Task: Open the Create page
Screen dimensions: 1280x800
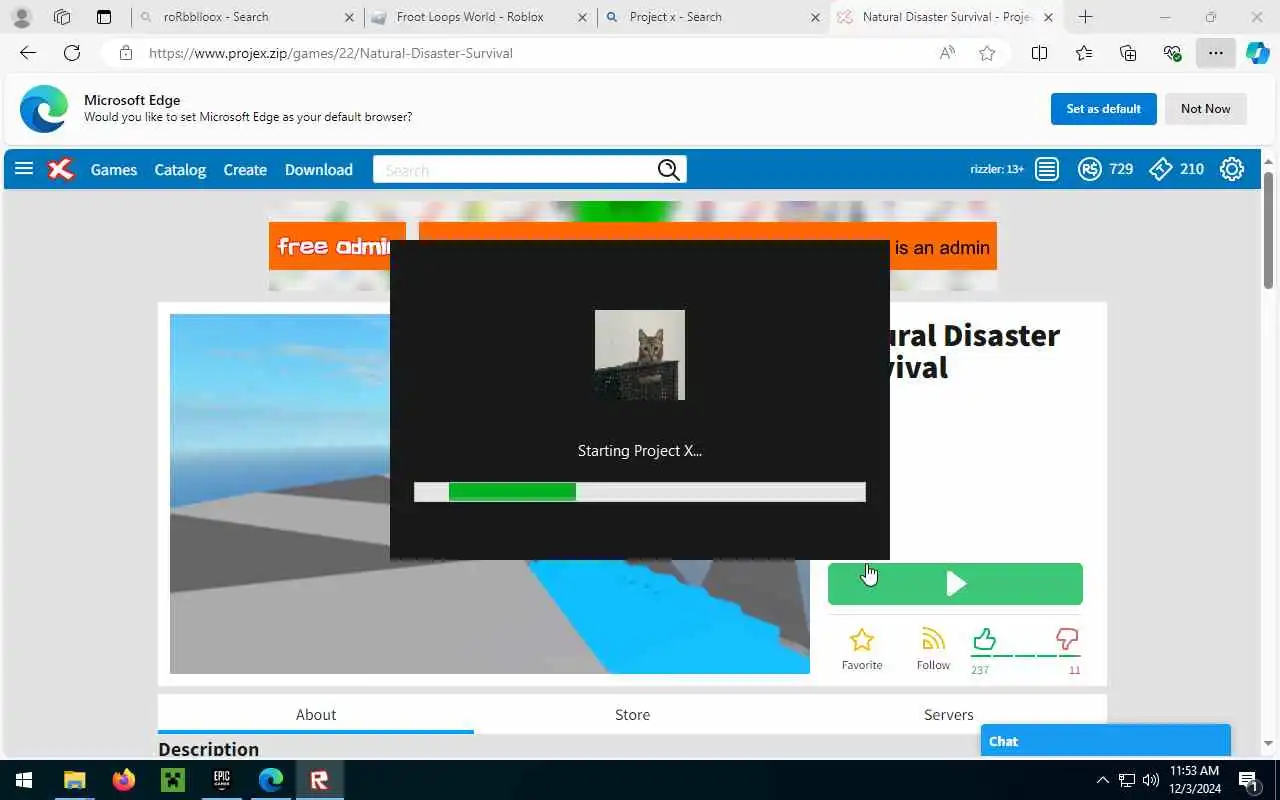Action: click(x=245, y=170)
